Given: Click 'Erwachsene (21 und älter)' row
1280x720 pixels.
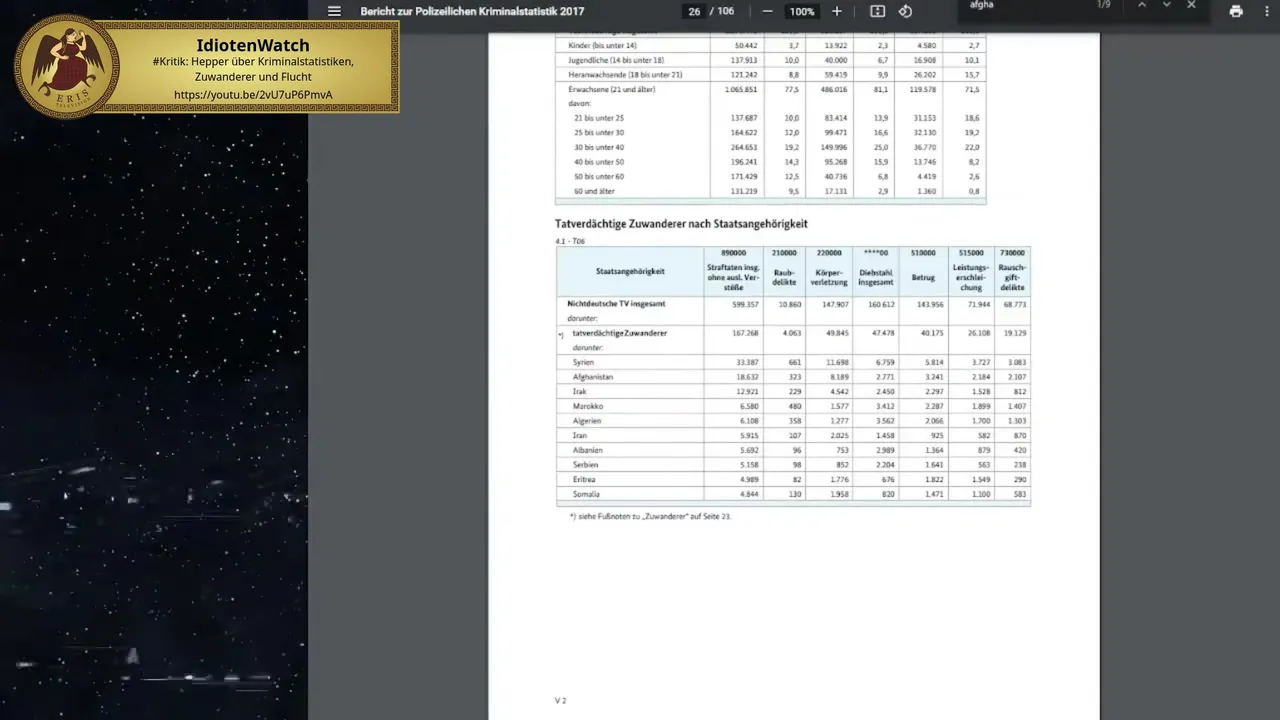Looking at the screenshot, I should [x=770, y=89].
